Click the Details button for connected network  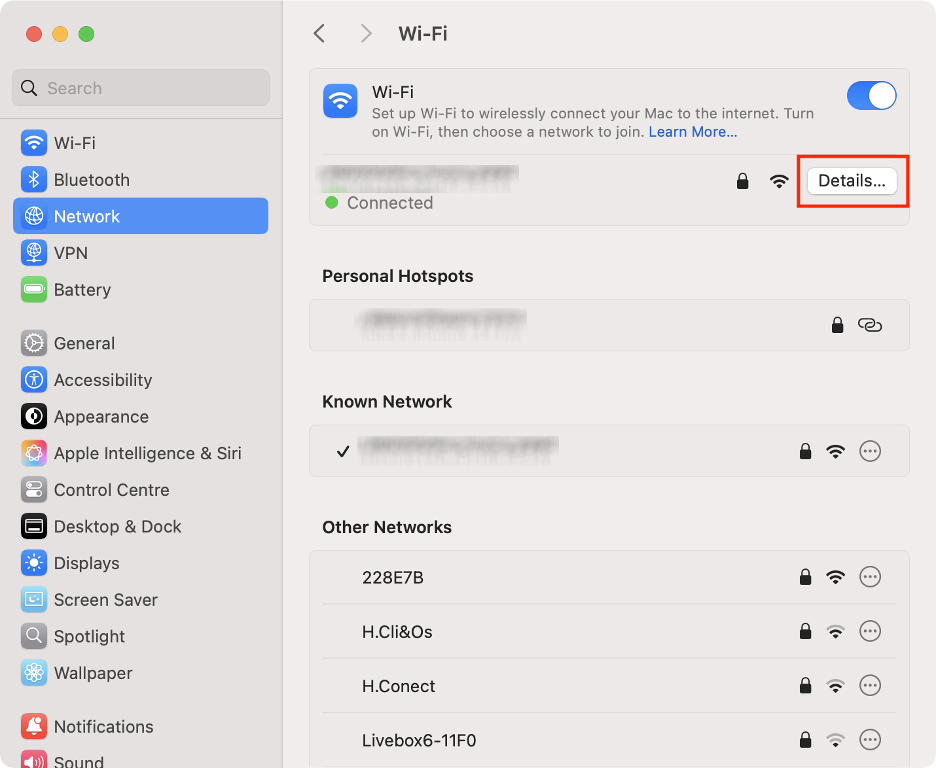[x=852, y=181]
